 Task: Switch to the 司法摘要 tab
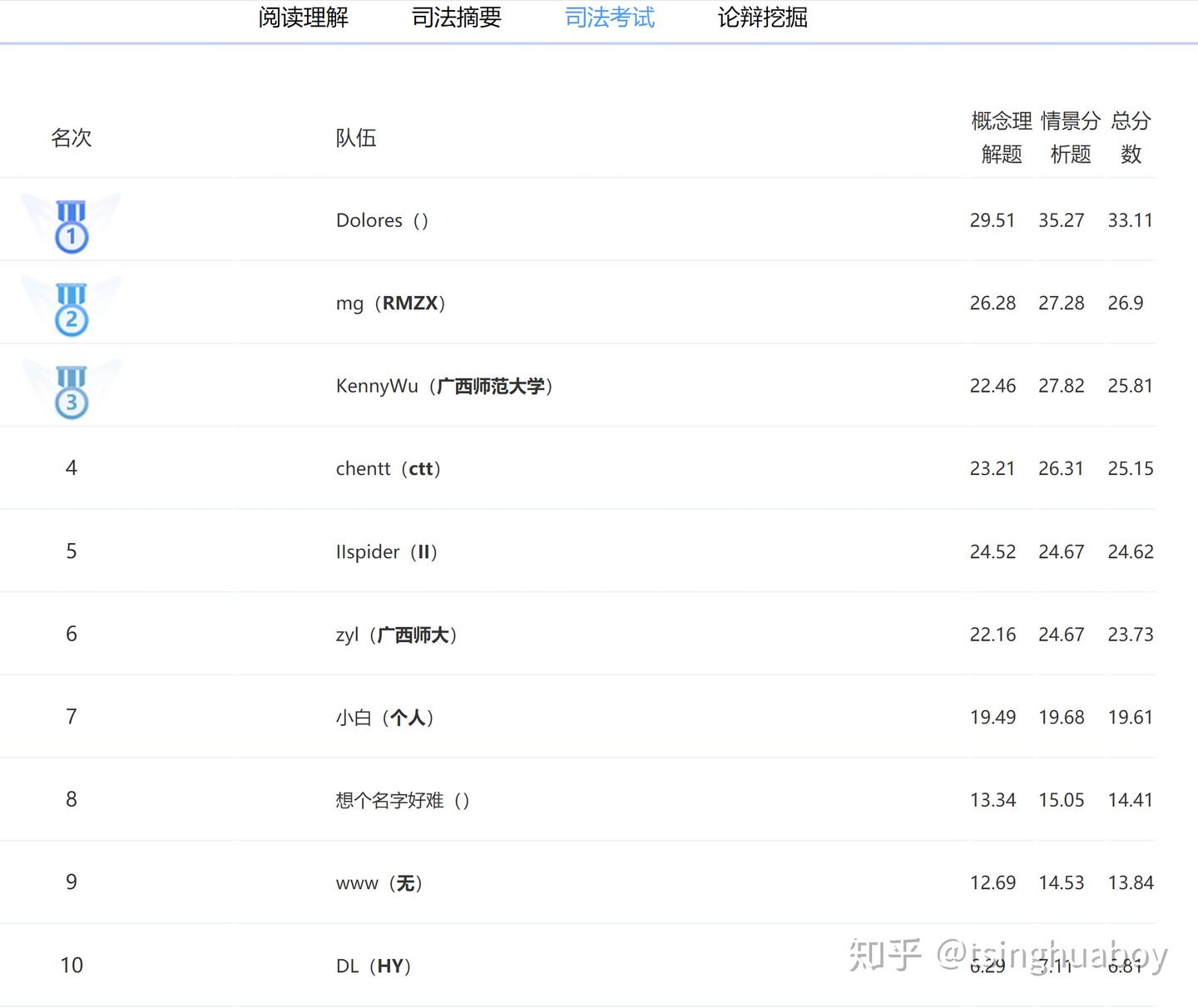pos(455,17)
